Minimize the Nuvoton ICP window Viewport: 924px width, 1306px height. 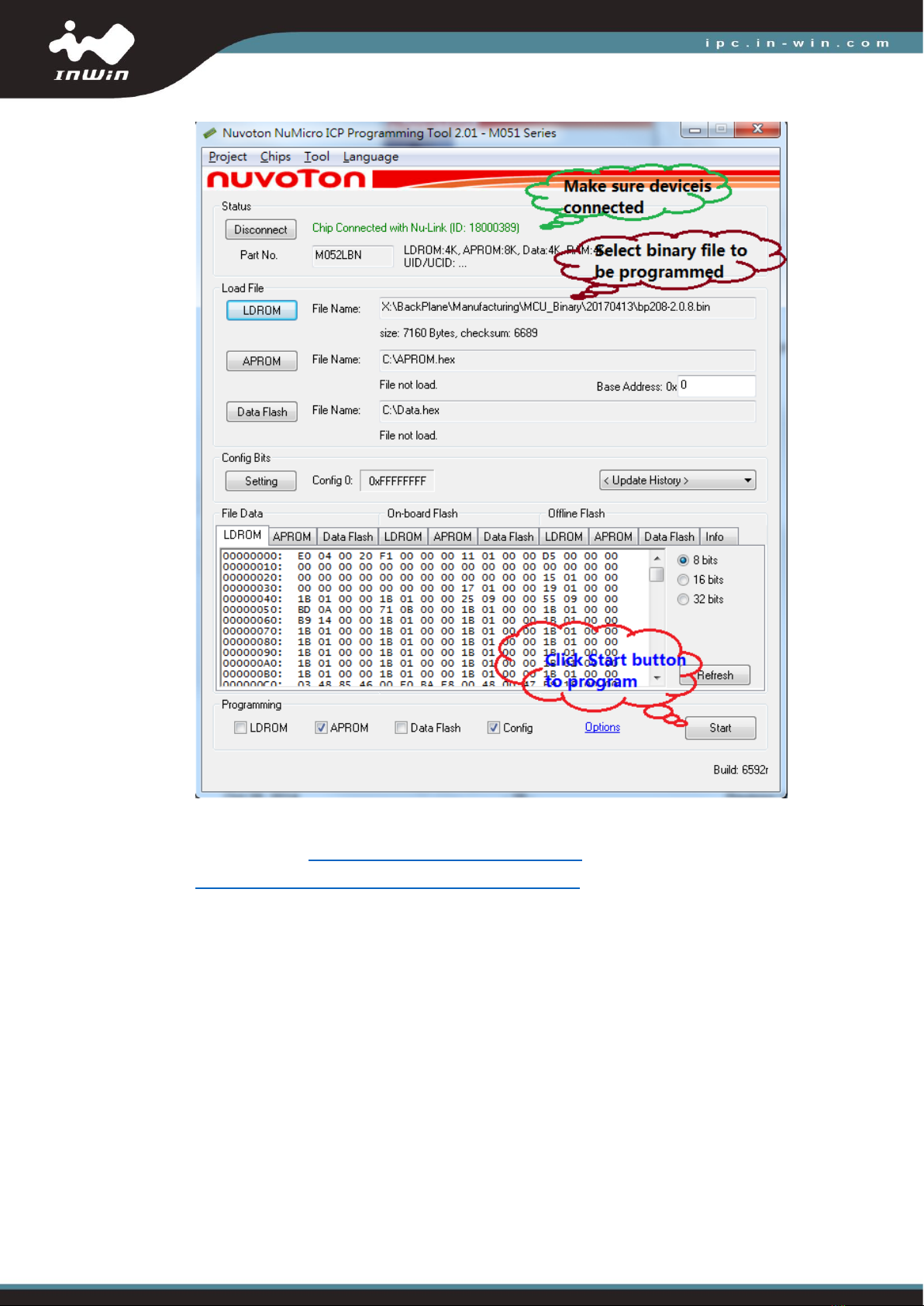(x=695, y=129)
